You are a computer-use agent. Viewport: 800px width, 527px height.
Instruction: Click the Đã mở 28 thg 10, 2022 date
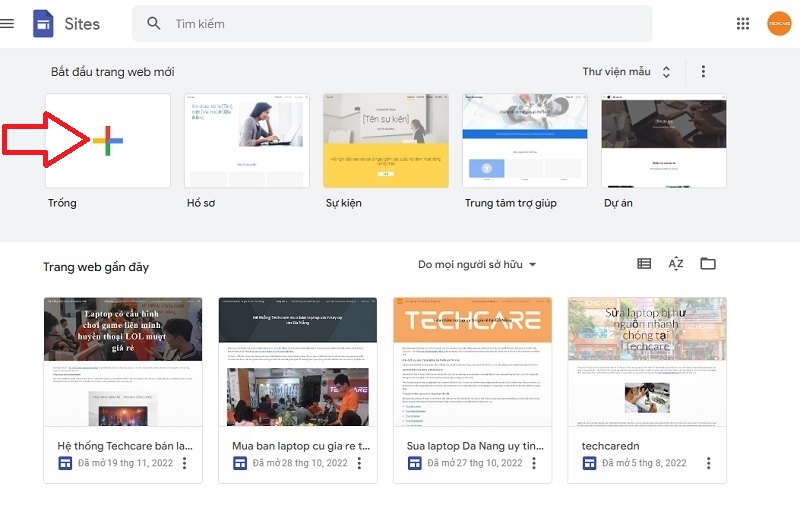pos(300,463)
